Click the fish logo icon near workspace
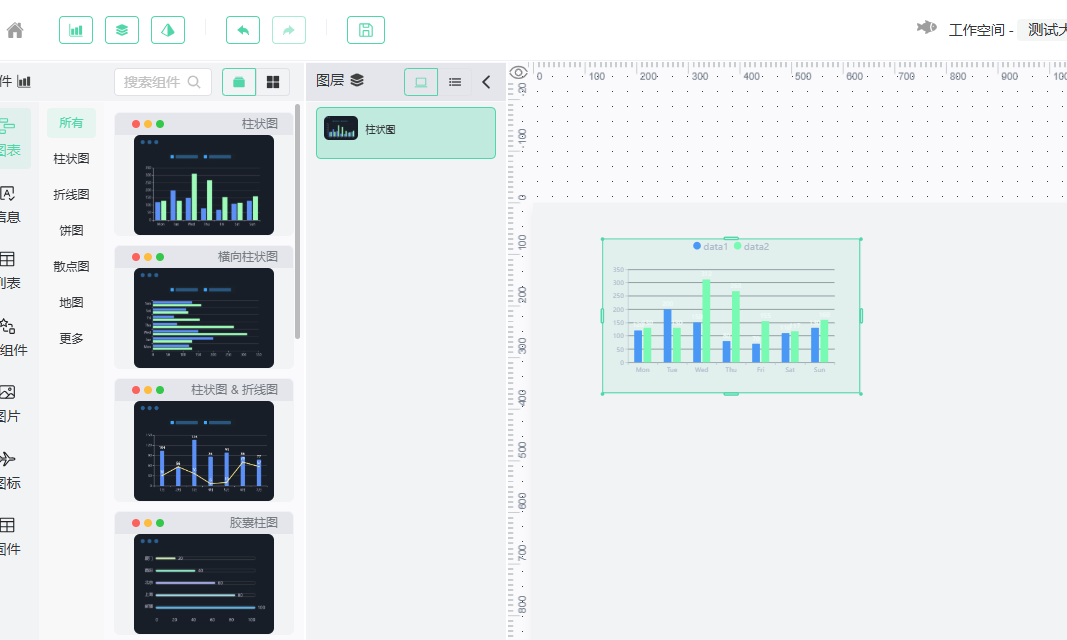This screenshot has height=640, width=1067. 926,28
